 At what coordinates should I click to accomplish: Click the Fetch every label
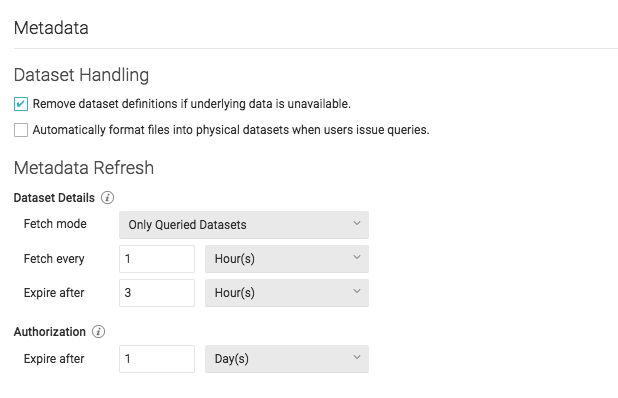click(x=54, y=259)
